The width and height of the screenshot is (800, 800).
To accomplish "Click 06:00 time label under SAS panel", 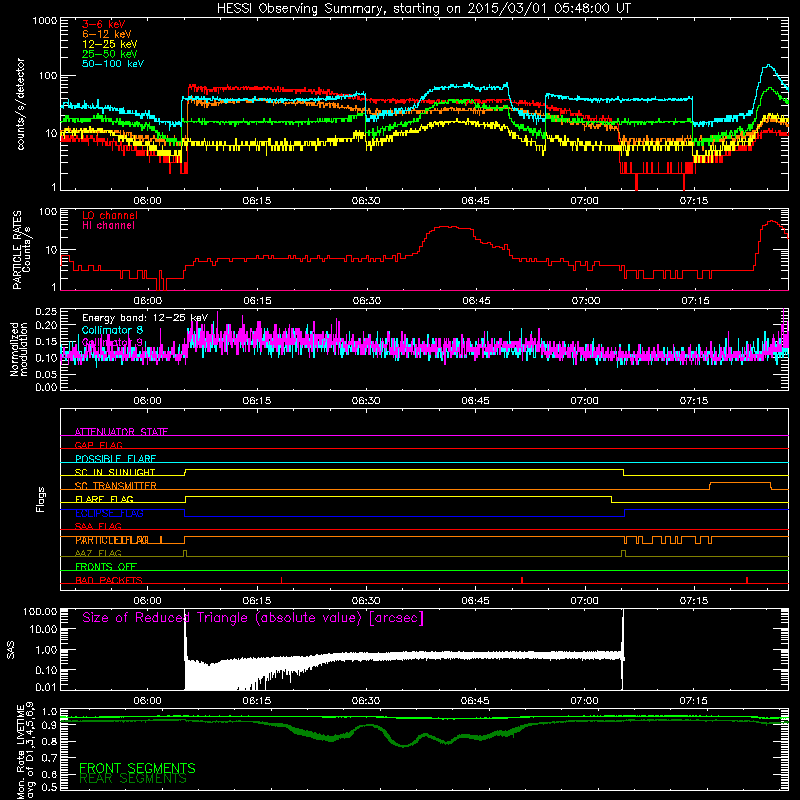I will click(x=147, y=701).
